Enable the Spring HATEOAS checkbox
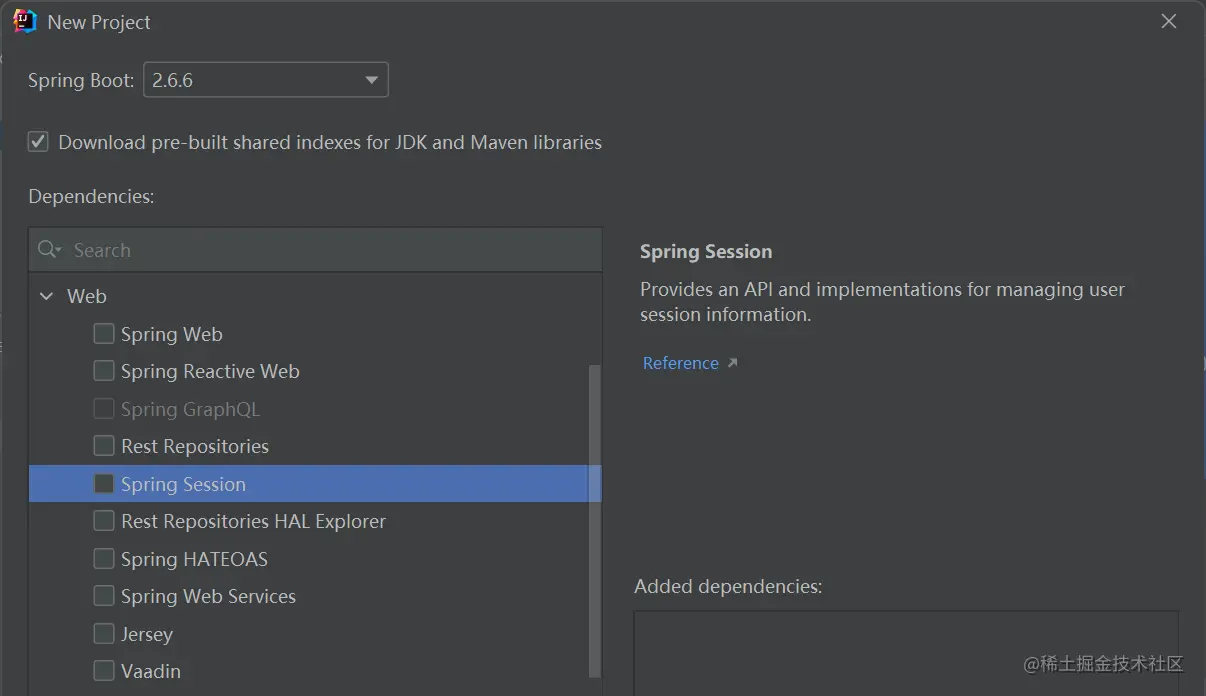 (x=104, y=559)
